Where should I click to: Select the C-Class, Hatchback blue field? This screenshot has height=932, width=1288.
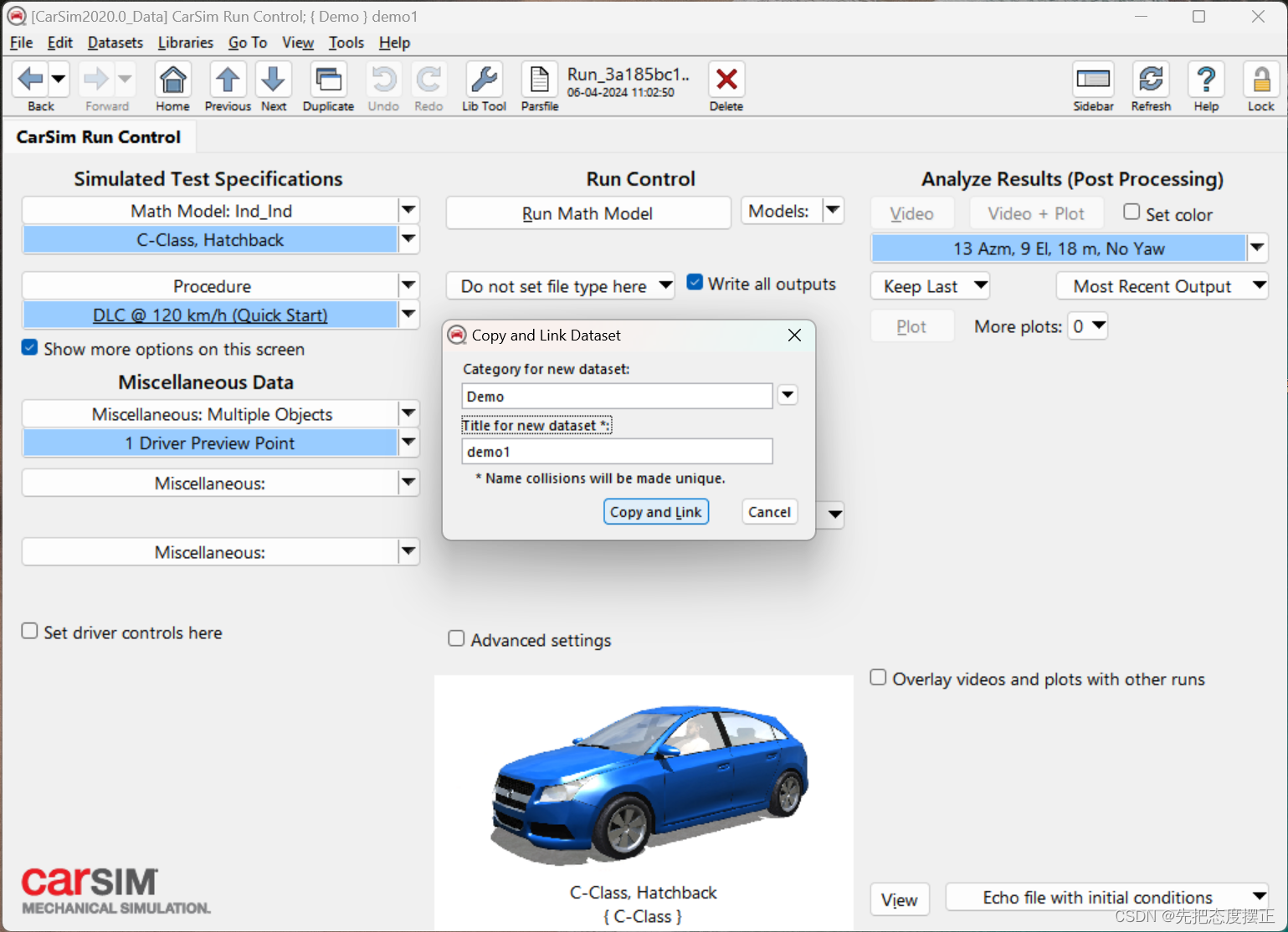tap(210, 240)
